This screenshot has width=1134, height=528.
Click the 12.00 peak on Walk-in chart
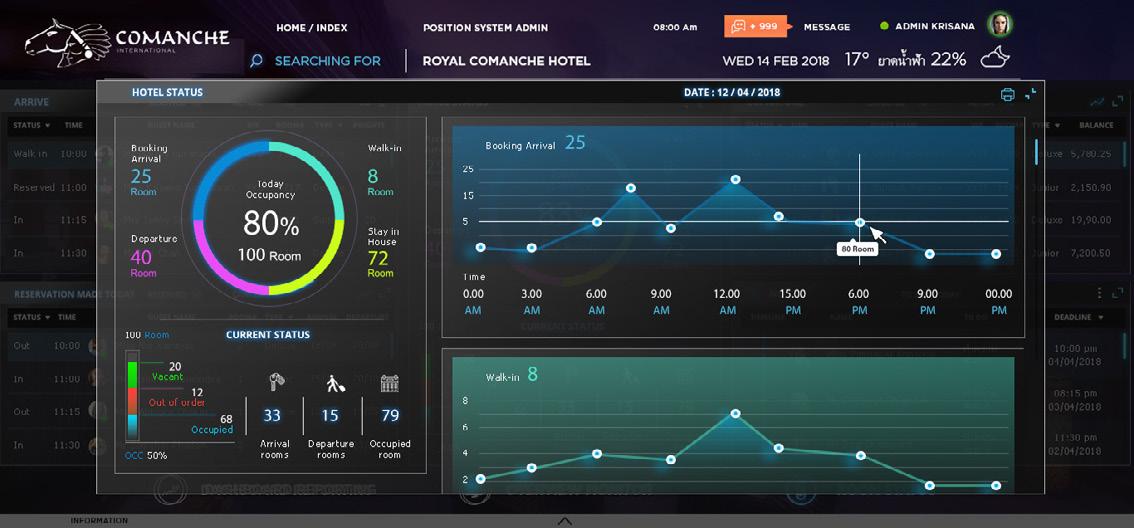(x=736, y=414)
